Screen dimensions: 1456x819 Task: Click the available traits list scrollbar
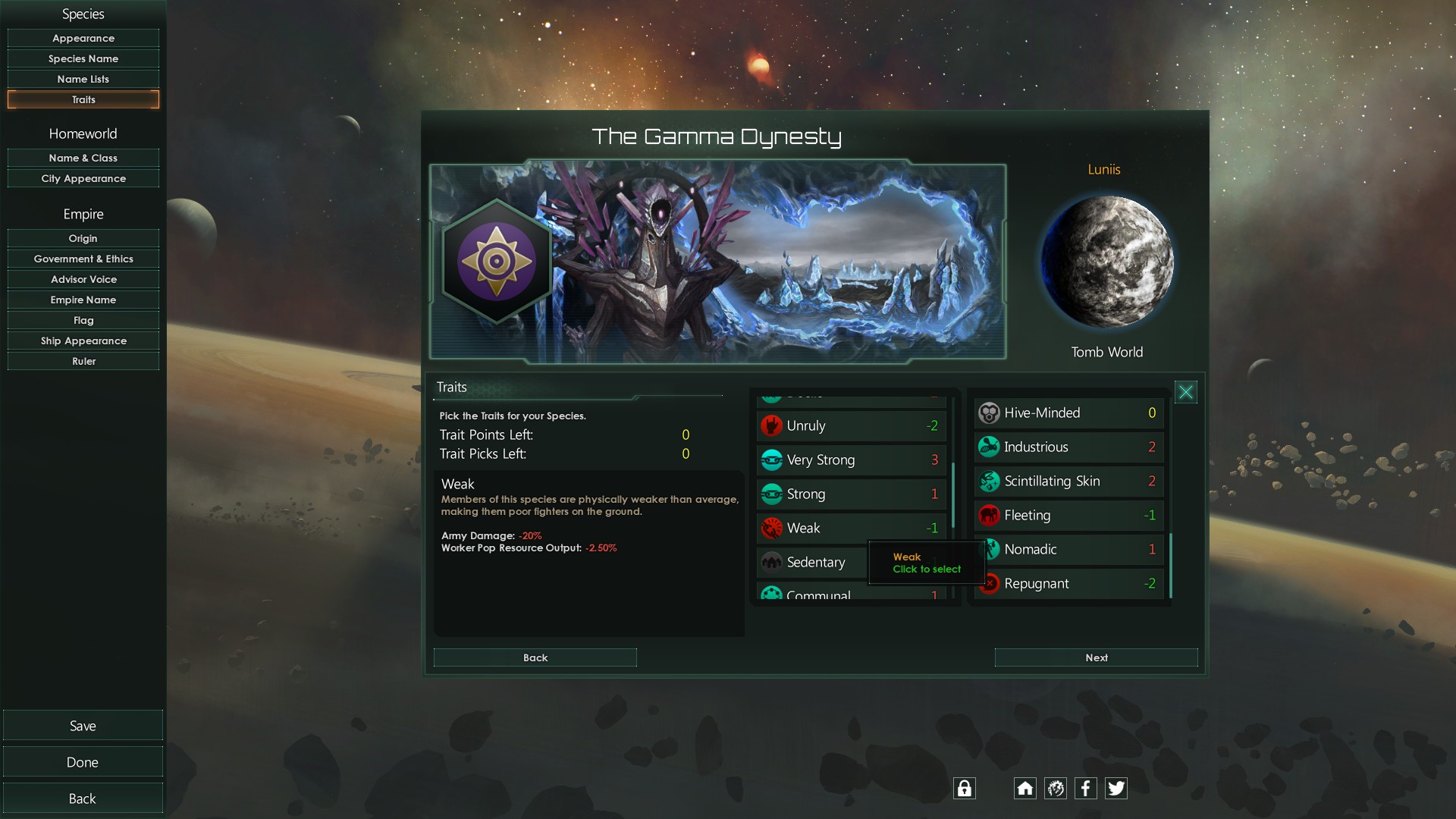[x=953, y=494]
